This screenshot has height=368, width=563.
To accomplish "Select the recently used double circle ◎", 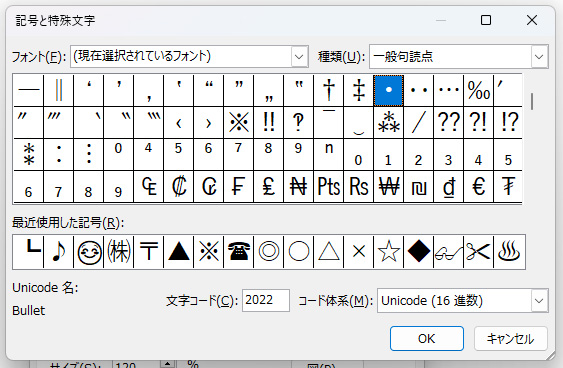I will click(x=269, y=252).
